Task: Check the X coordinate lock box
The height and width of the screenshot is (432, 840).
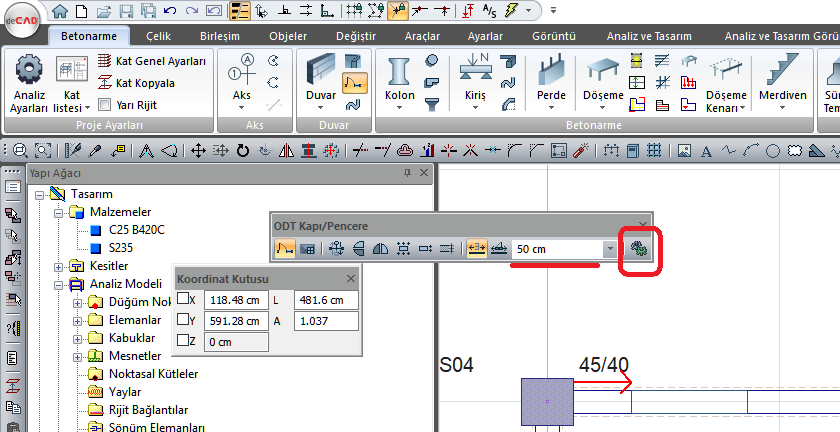Action: click(x=183, y=300)
